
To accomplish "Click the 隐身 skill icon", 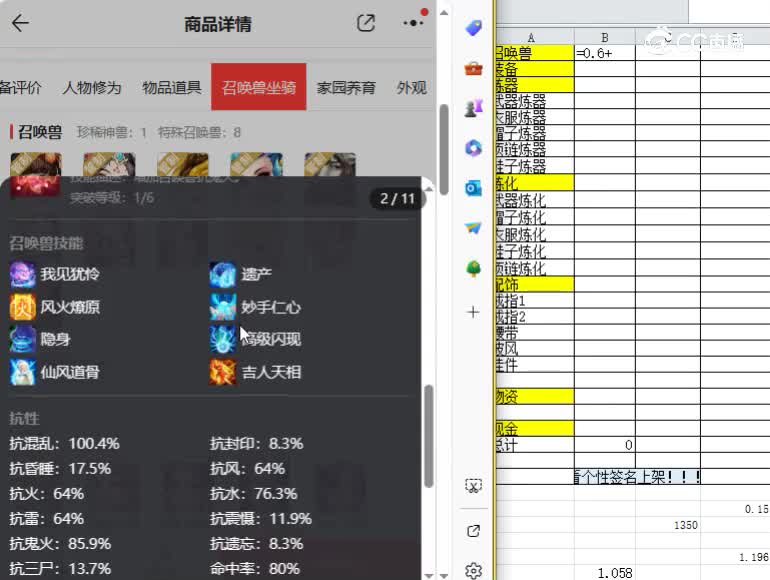I will 23,339.
